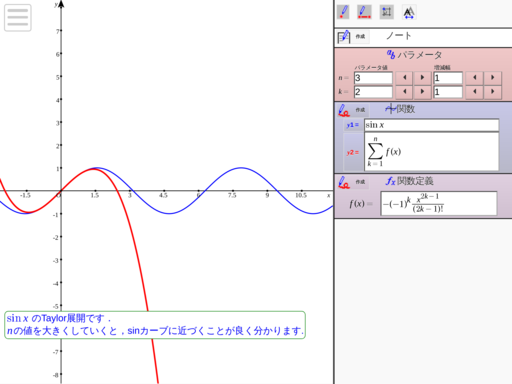This screenshot has width=512, height=384.
Task: Click the k step size field
Action: [448, 92]
